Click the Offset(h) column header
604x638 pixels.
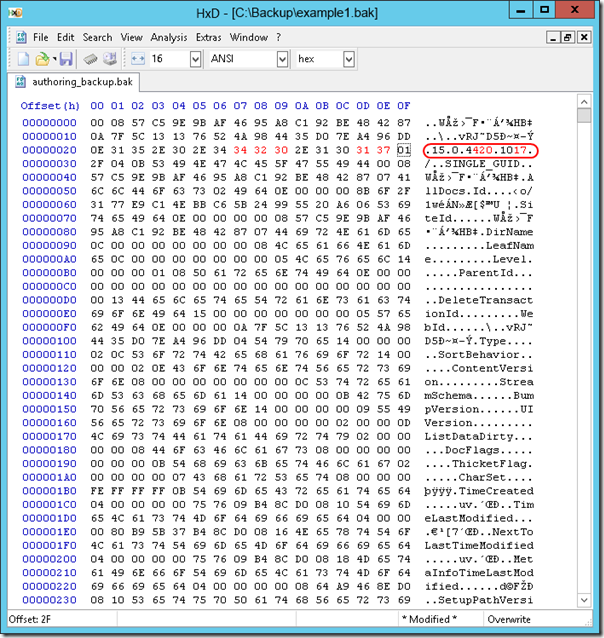50,106
